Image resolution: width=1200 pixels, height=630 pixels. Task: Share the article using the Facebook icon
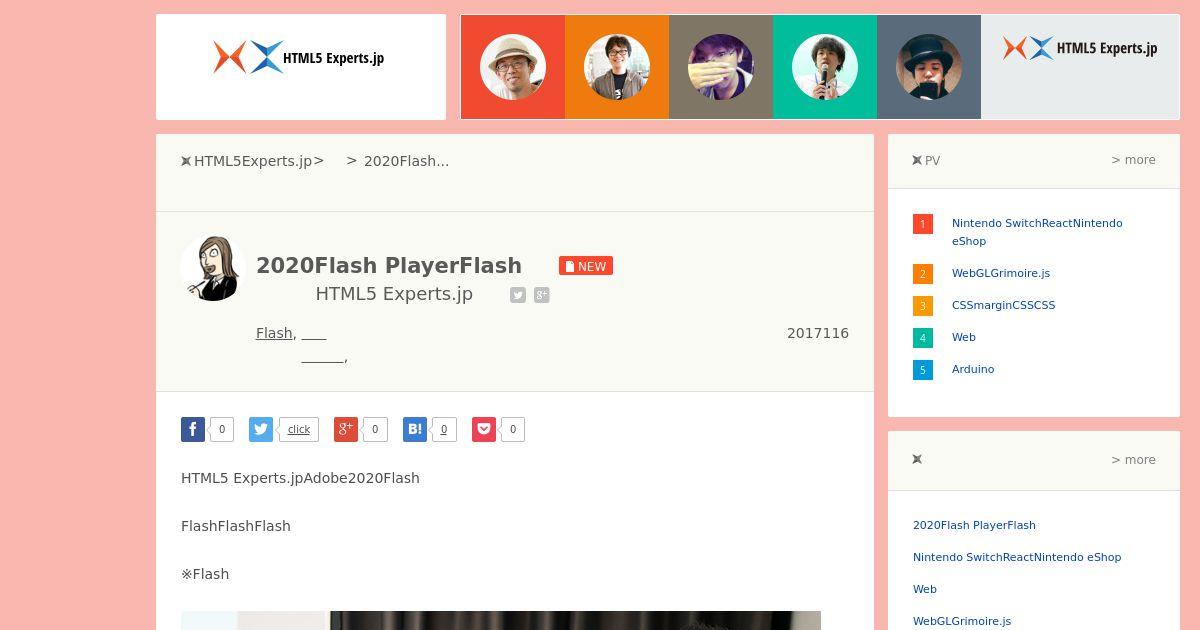[x=193, y=429]
